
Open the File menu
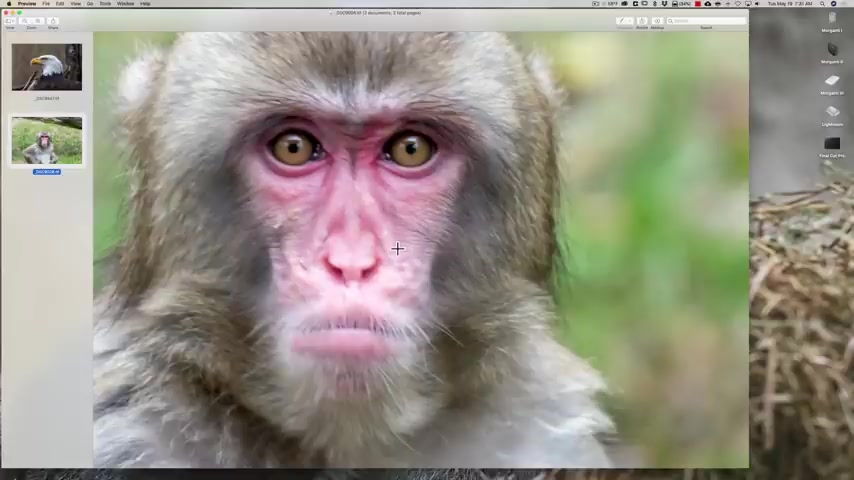[46, 4]
